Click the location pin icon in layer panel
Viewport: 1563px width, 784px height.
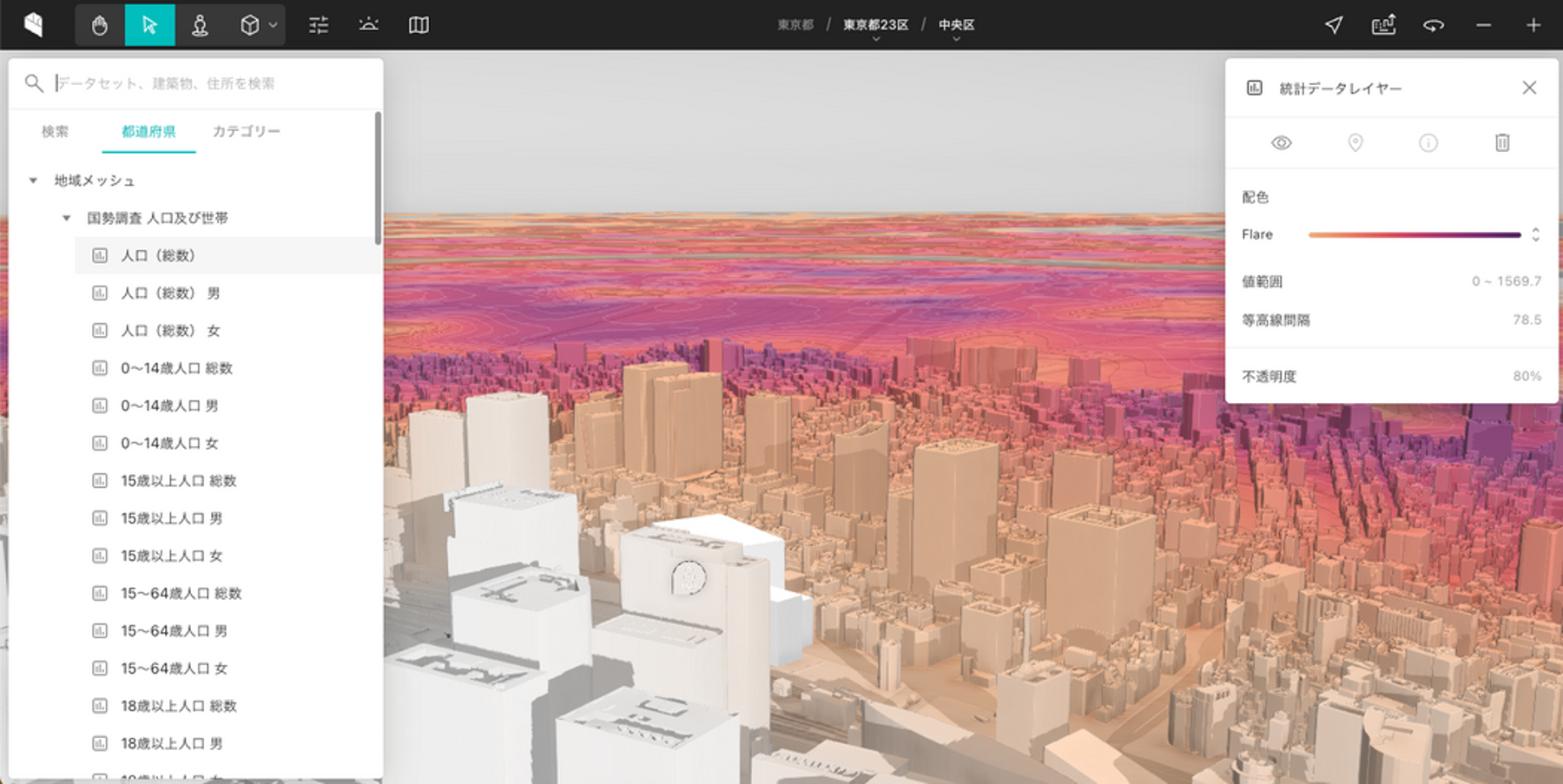[1355, 142]
